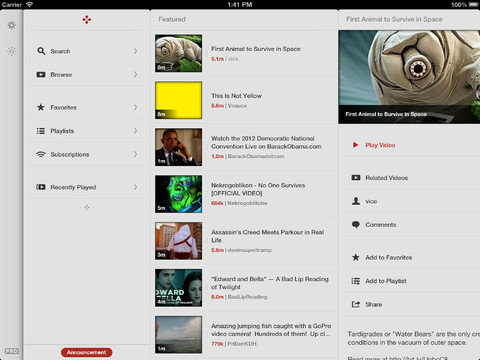The height and width of the screenshot is (360, 480).
Task: Click the Tardigrades description text
Action: click(413, 338)
